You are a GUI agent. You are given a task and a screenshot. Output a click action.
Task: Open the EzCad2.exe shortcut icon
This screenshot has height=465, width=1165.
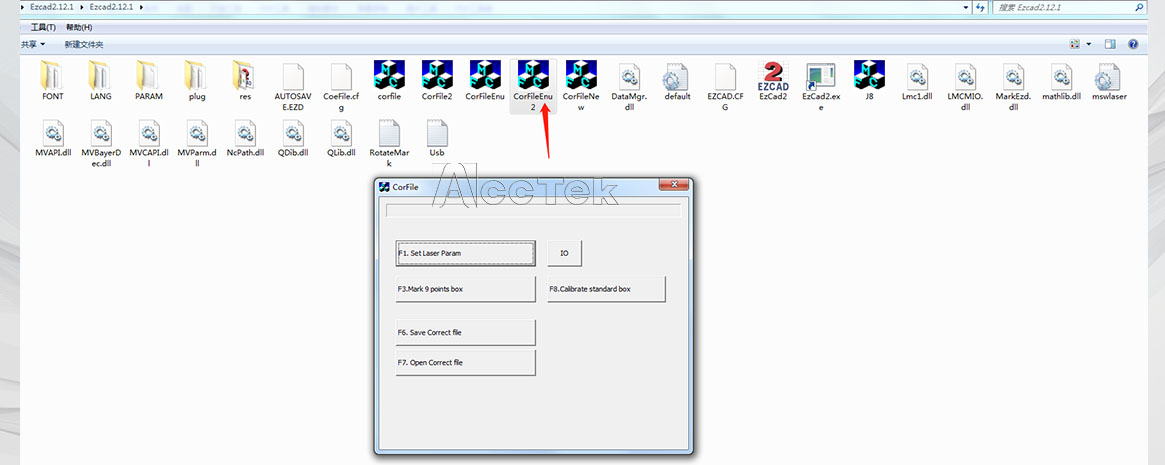tap(821, 77)
